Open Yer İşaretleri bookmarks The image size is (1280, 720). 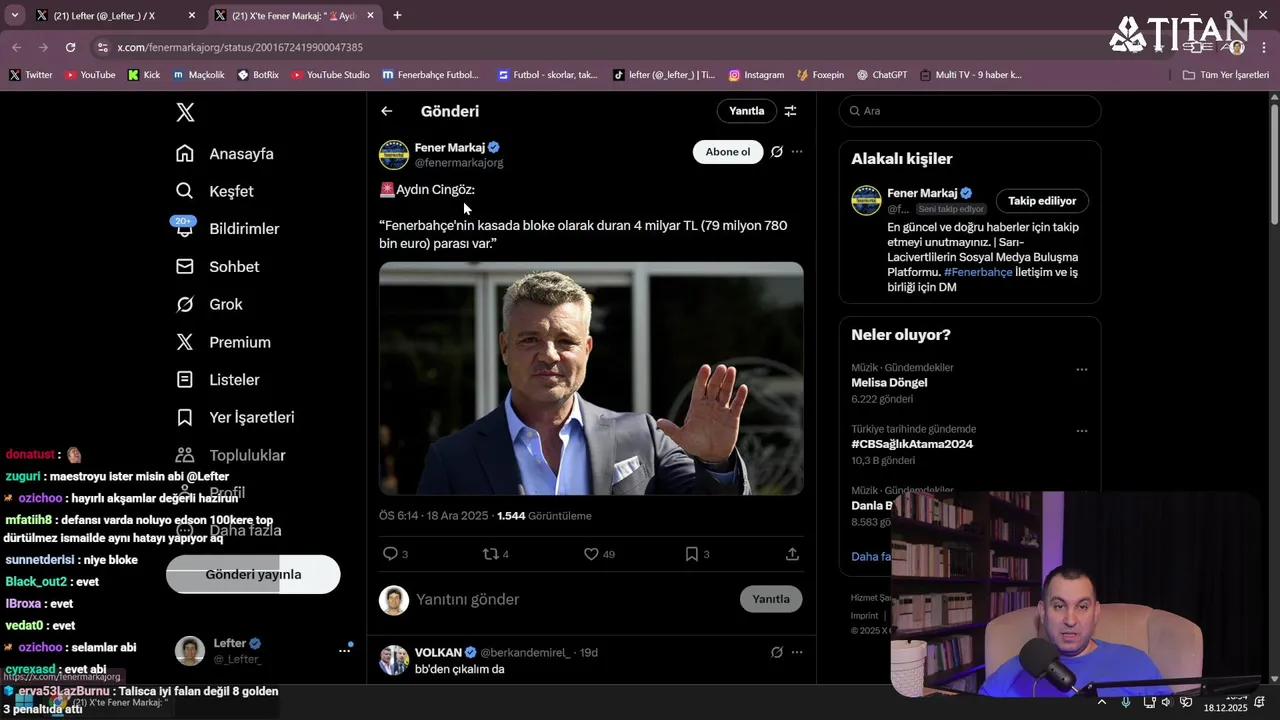pyautogui.click(x=235, y=417)
